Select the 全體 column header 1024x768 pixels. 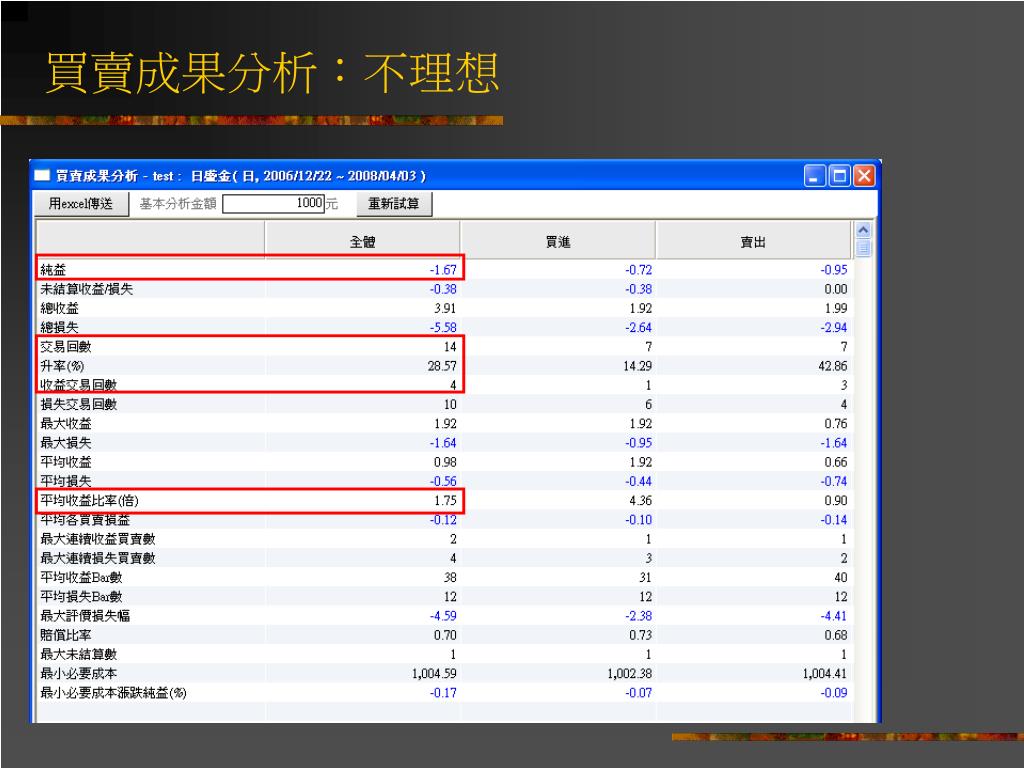tap(362, 242)
